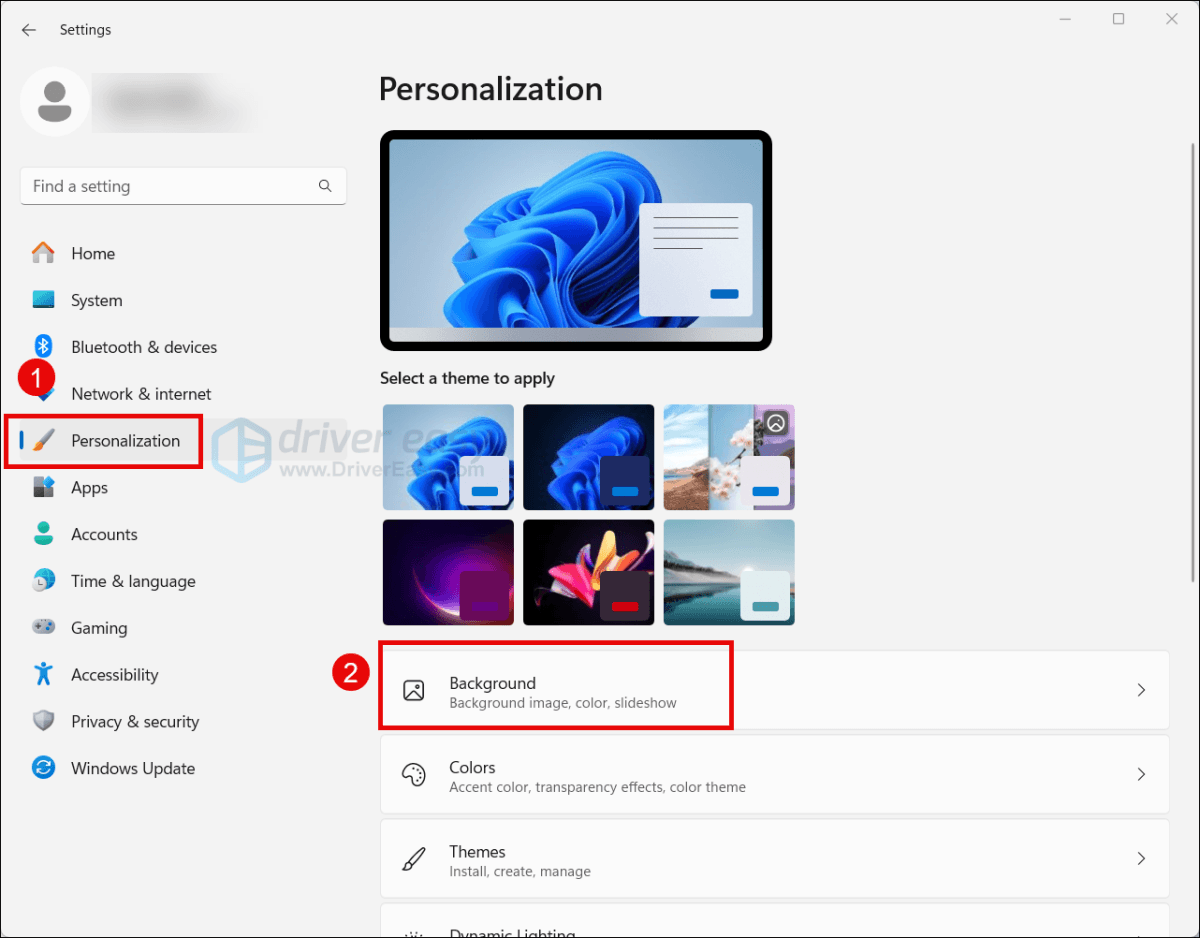Select the dark blue bloom theme thumbnail

pos(588,457)
